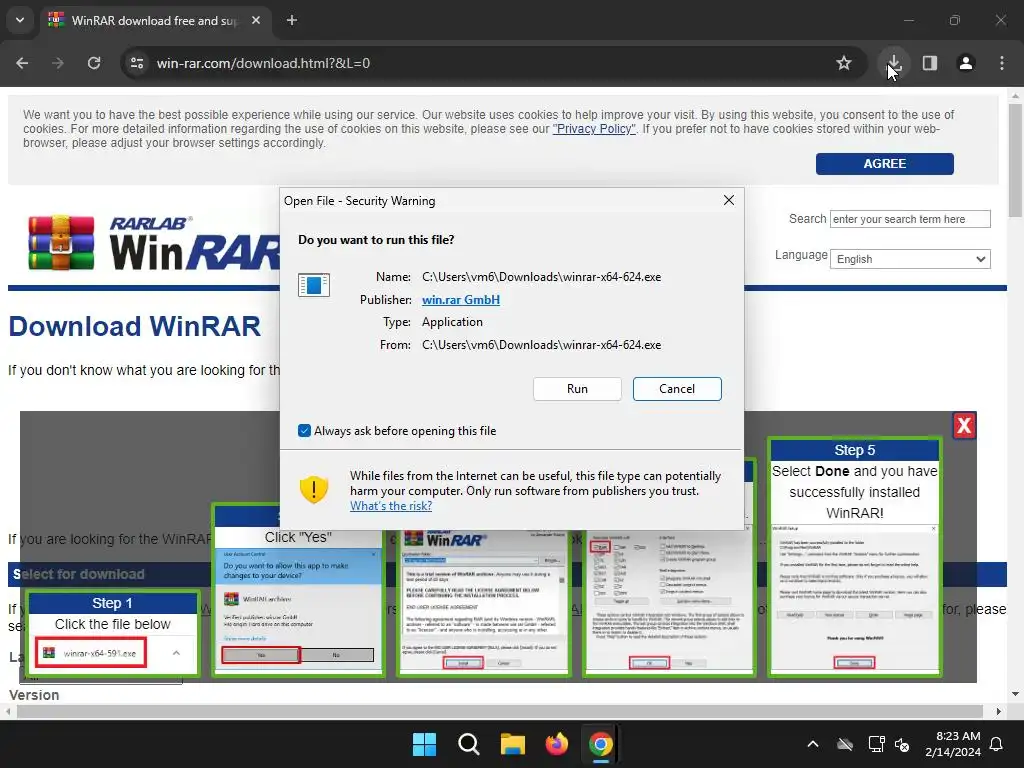
Task: Open Firefox from the taskbar
Action: pos(556,744)
